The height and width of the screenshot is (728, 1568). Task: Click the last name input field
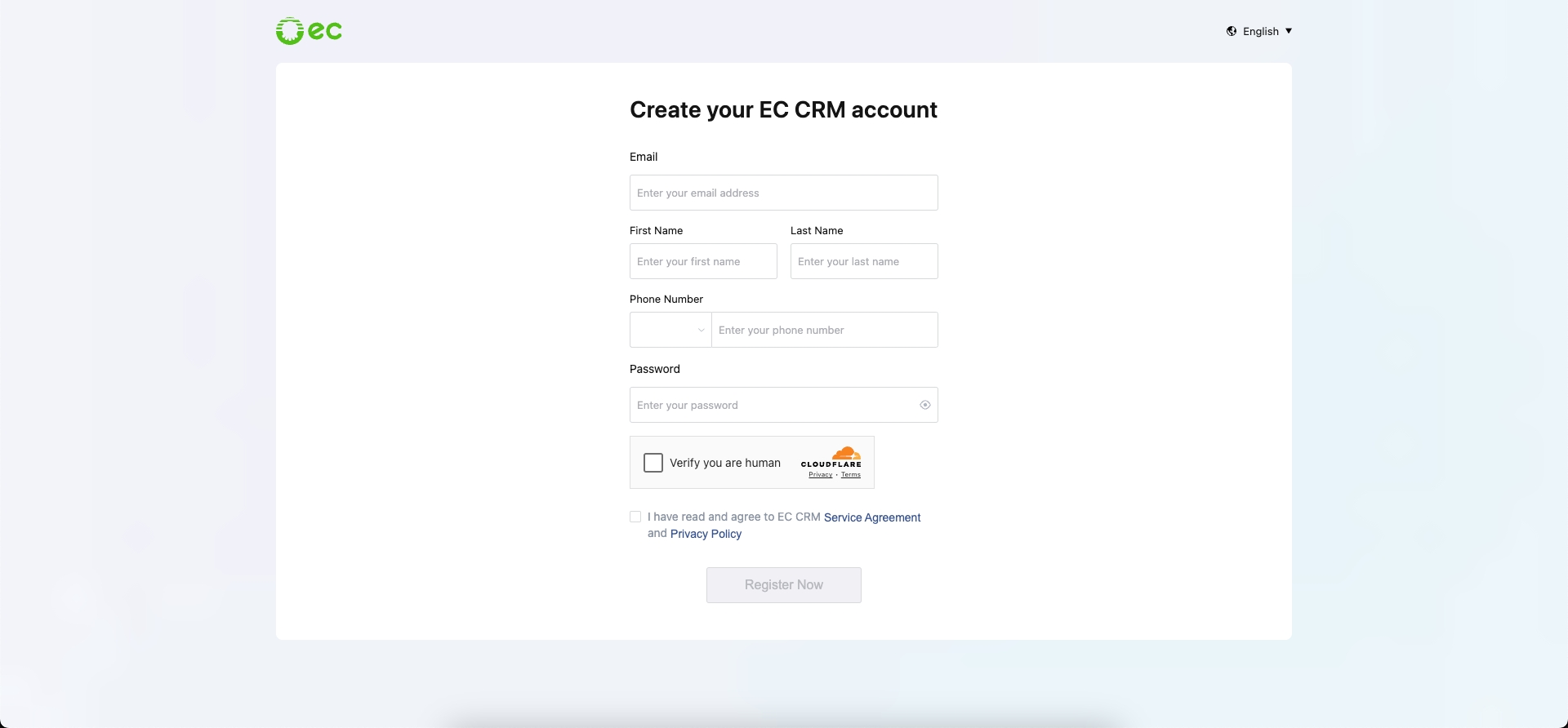864,261
